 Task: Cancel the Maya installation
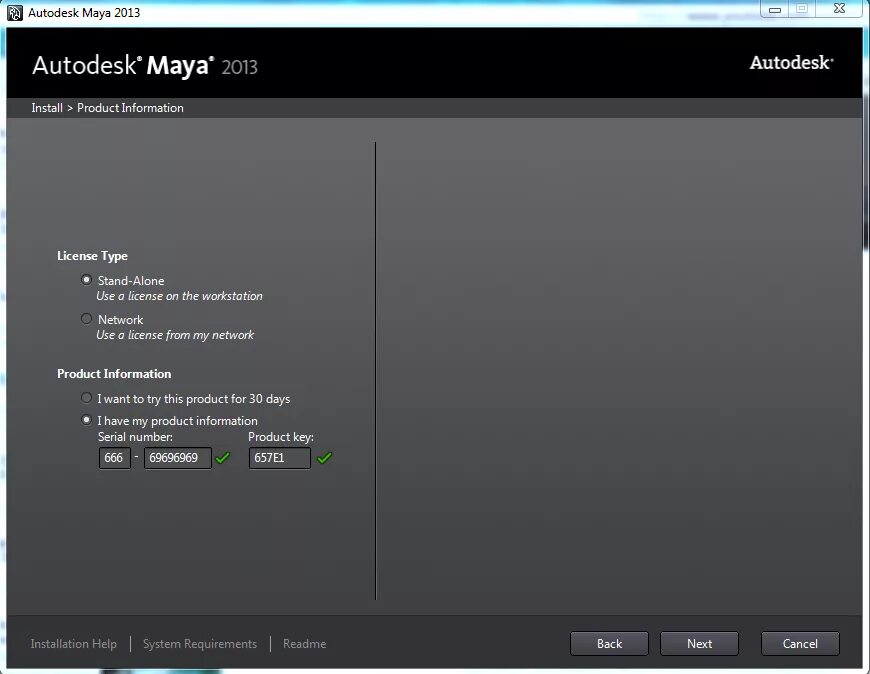pyautogui.click(x=800, y=643)
